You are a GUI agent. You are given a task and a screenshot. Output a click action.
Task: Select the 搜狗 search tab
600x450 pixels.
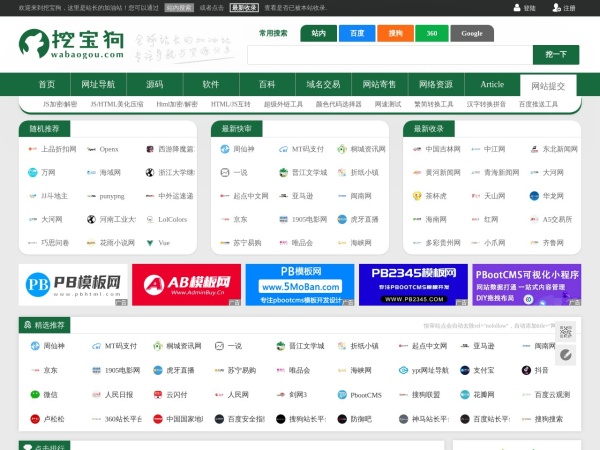click(x=395, y=33)
